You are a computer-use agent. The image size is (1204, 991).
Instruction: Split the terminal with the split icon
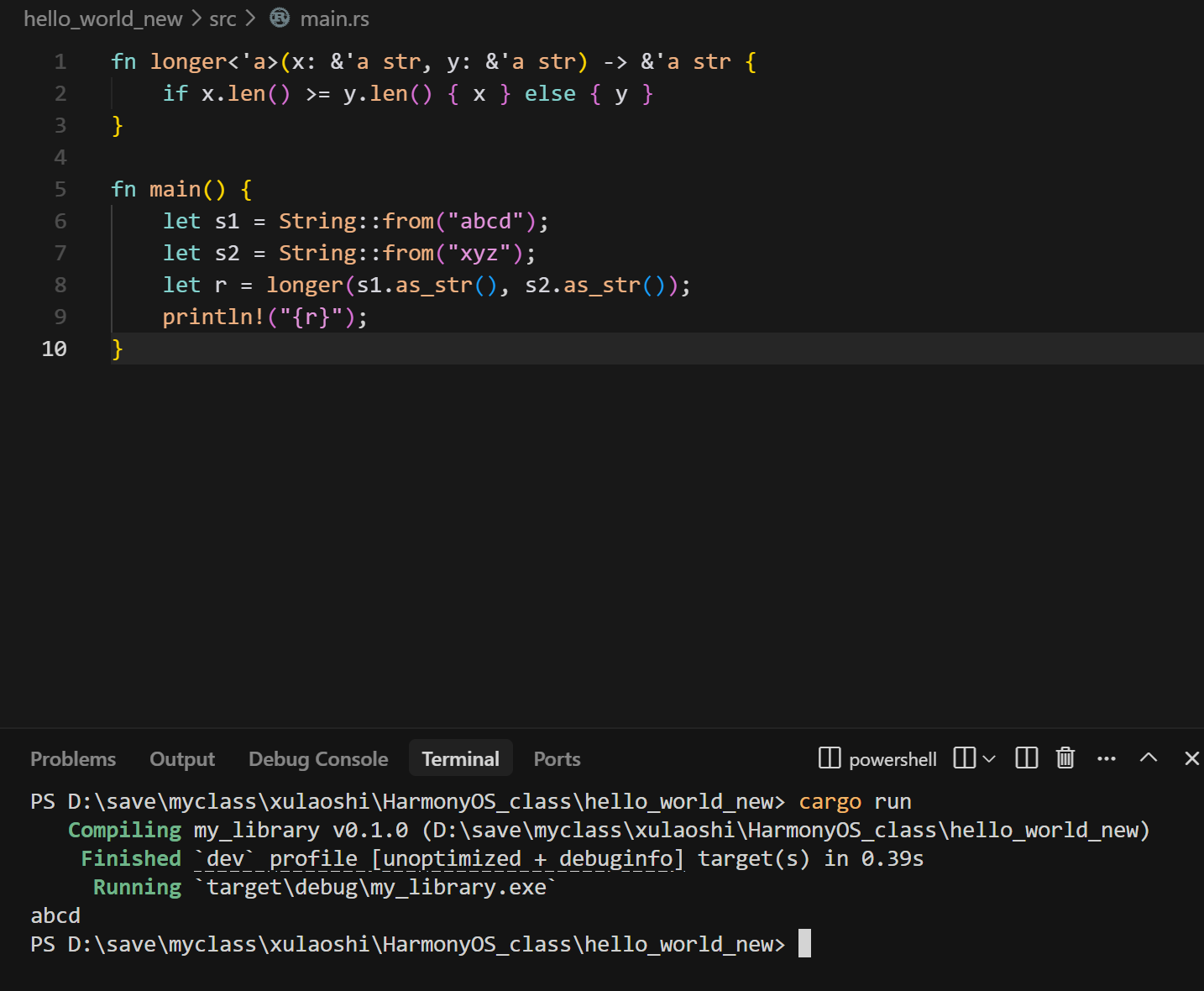pos(965,758)
